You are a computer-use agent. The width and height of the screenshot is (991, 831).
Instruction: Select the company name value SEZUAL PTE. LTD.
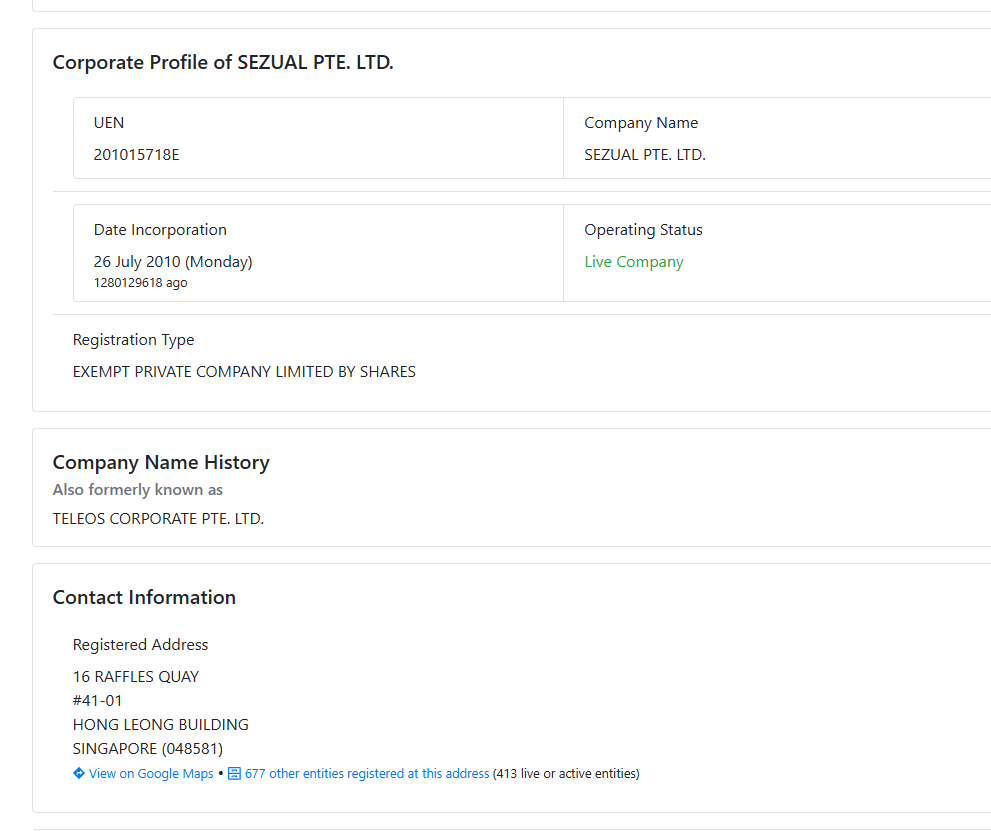click(x=645, y=155)
